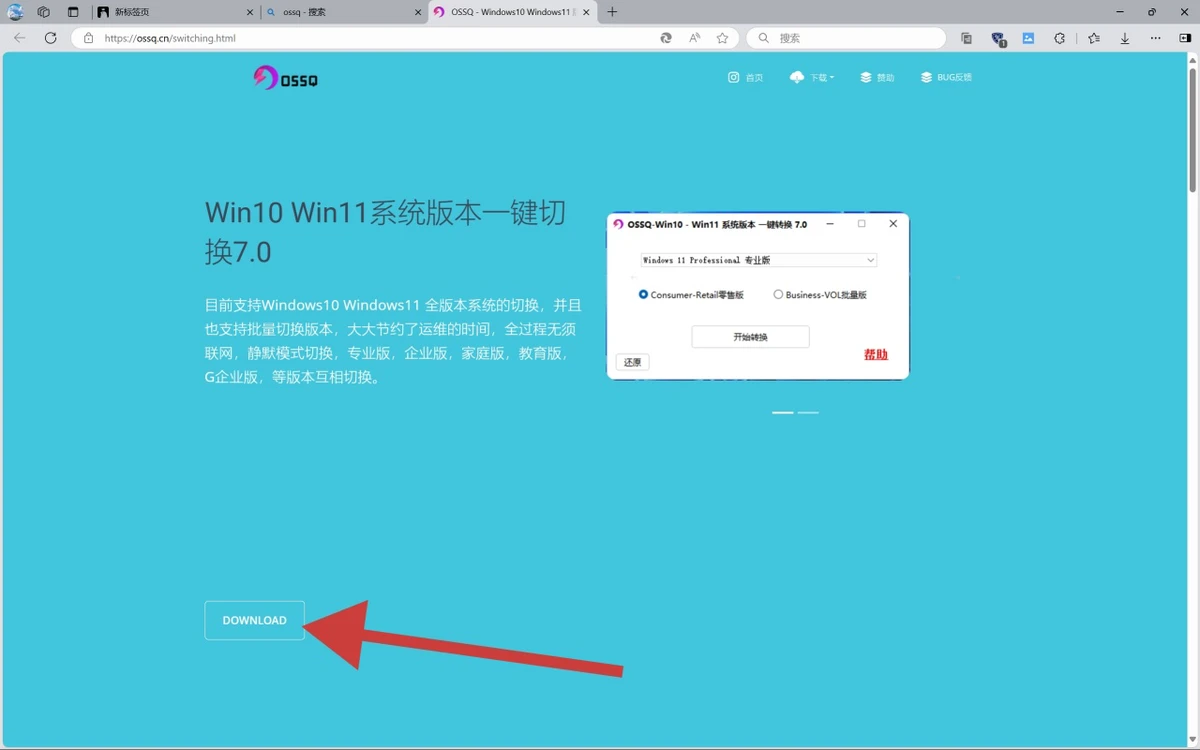Viewport: 1200px width, 750px height.
Task: Click the Read Aloud icon in address bar
Action: click(x=694, y=38)
